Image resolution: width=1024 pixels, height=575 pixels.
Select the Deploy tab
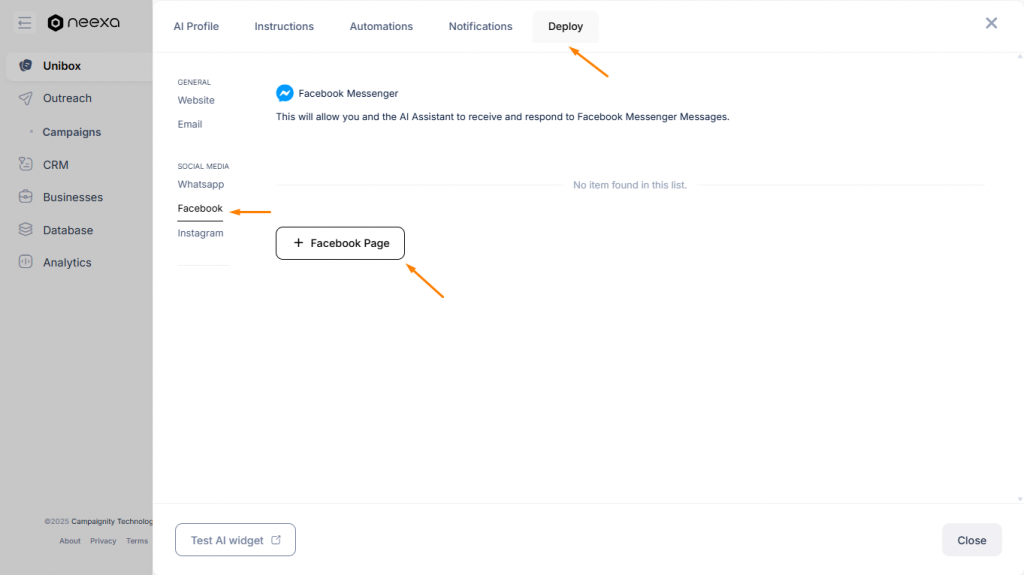566,26
